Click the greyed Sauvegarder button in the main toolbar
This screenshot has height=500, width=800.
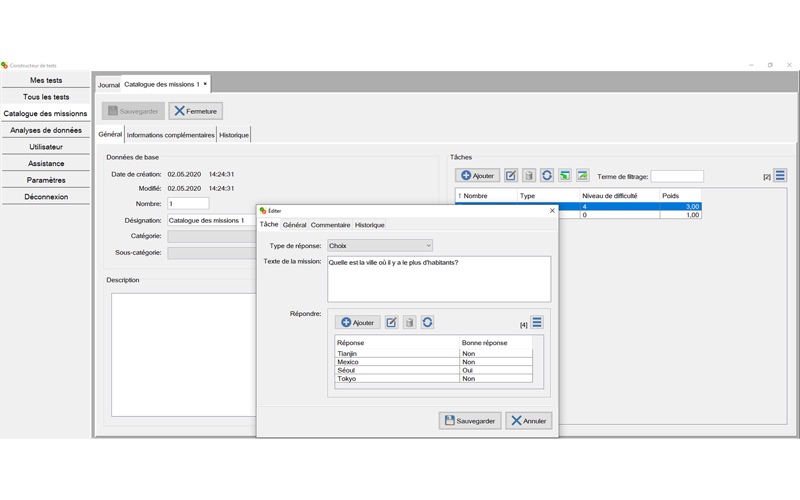pos(133,111)
